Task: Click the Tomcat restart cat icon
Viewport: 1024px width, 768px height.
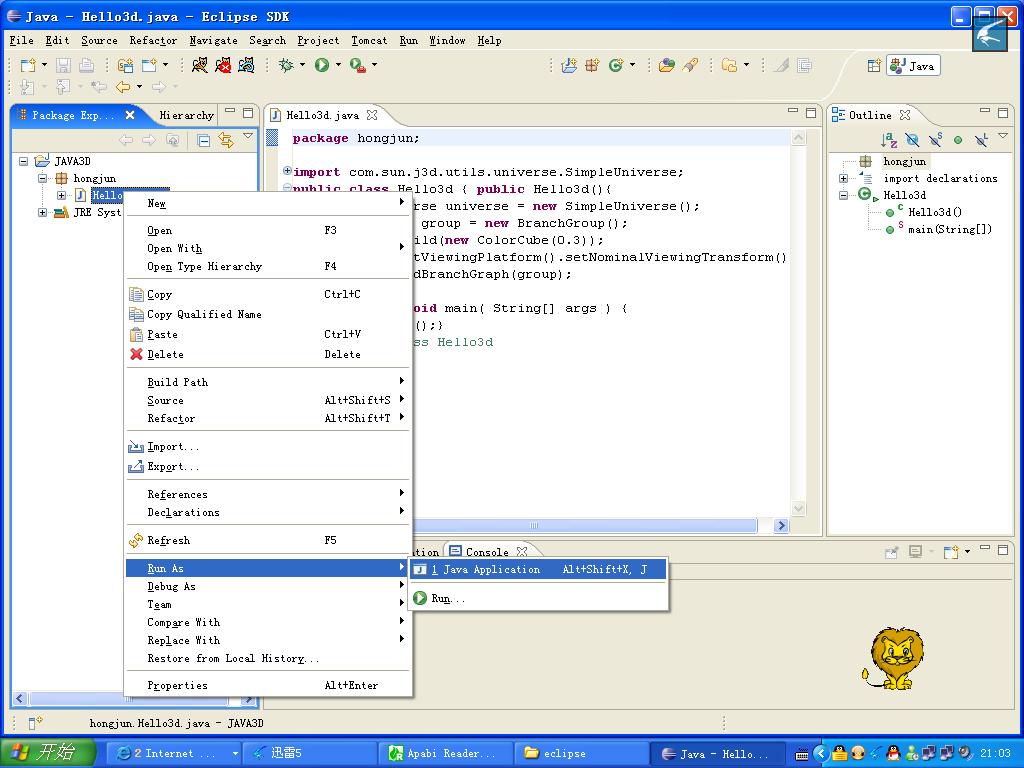Action: click(x=246, y=65)
